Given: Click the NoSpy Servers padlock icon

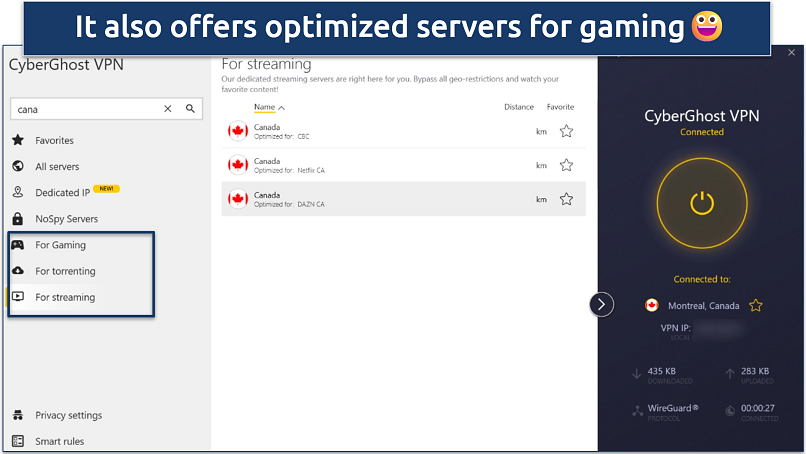Looking at the screenshot, I should coord(18,219).
